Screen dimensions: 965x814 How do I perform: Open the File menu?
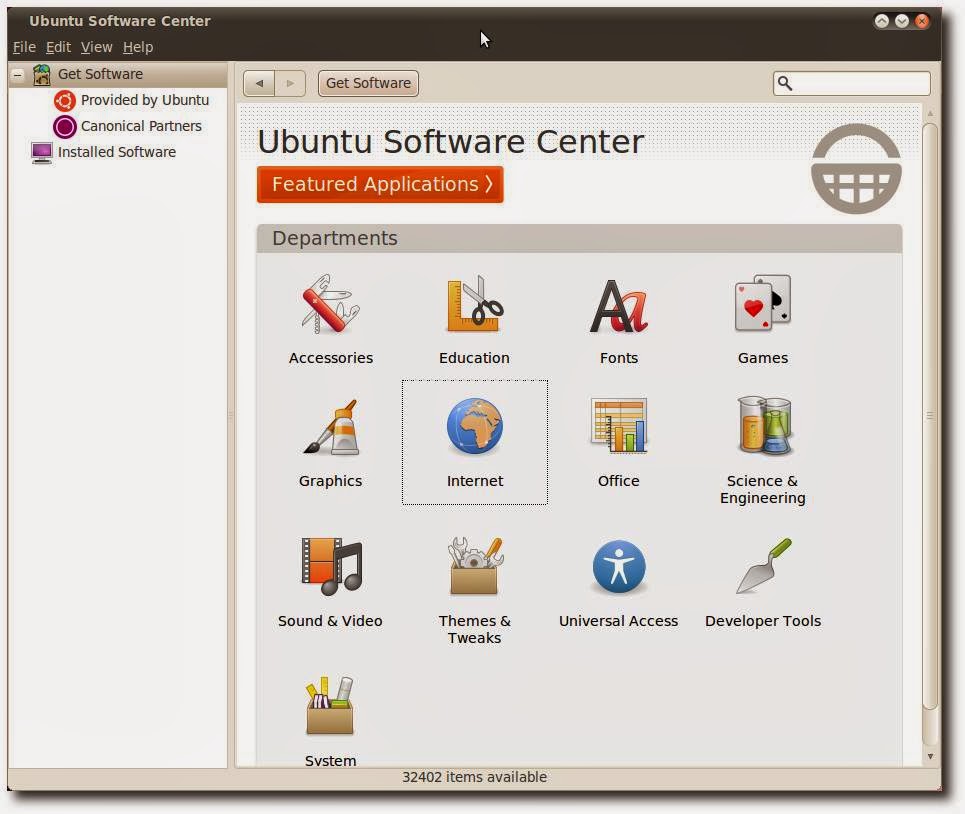[23, 47]
